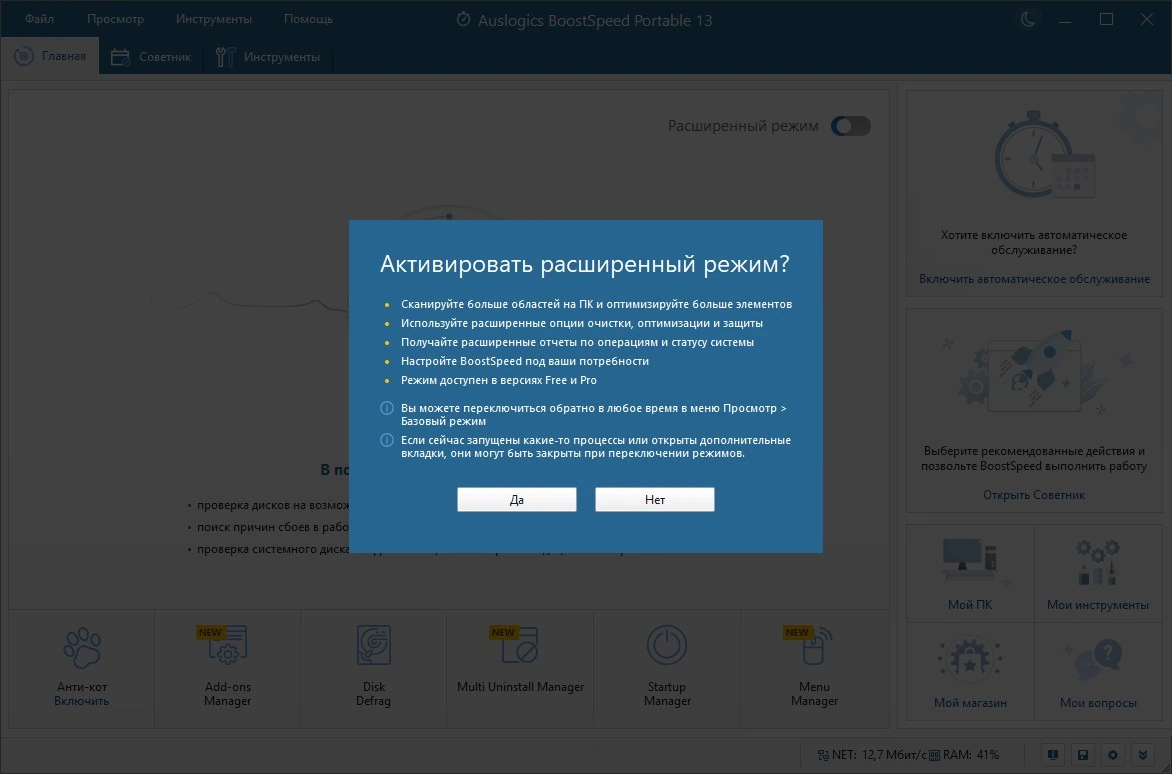Image resolution: width=1172 pixels, height=774 pixels.
Task: Click text 'Режим доступен в версиях Free и Pro'
Action: pos(499,380)
